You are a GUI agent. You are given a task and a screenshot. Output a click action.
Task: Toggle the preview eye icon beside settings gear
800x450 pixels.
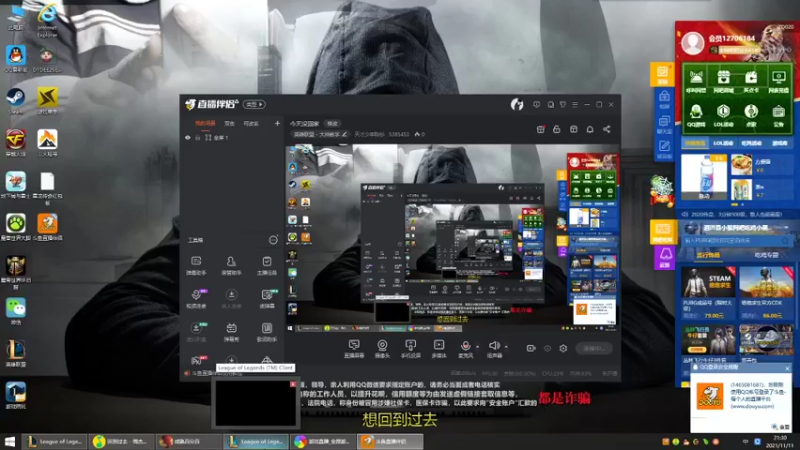[x=547, y=348]
